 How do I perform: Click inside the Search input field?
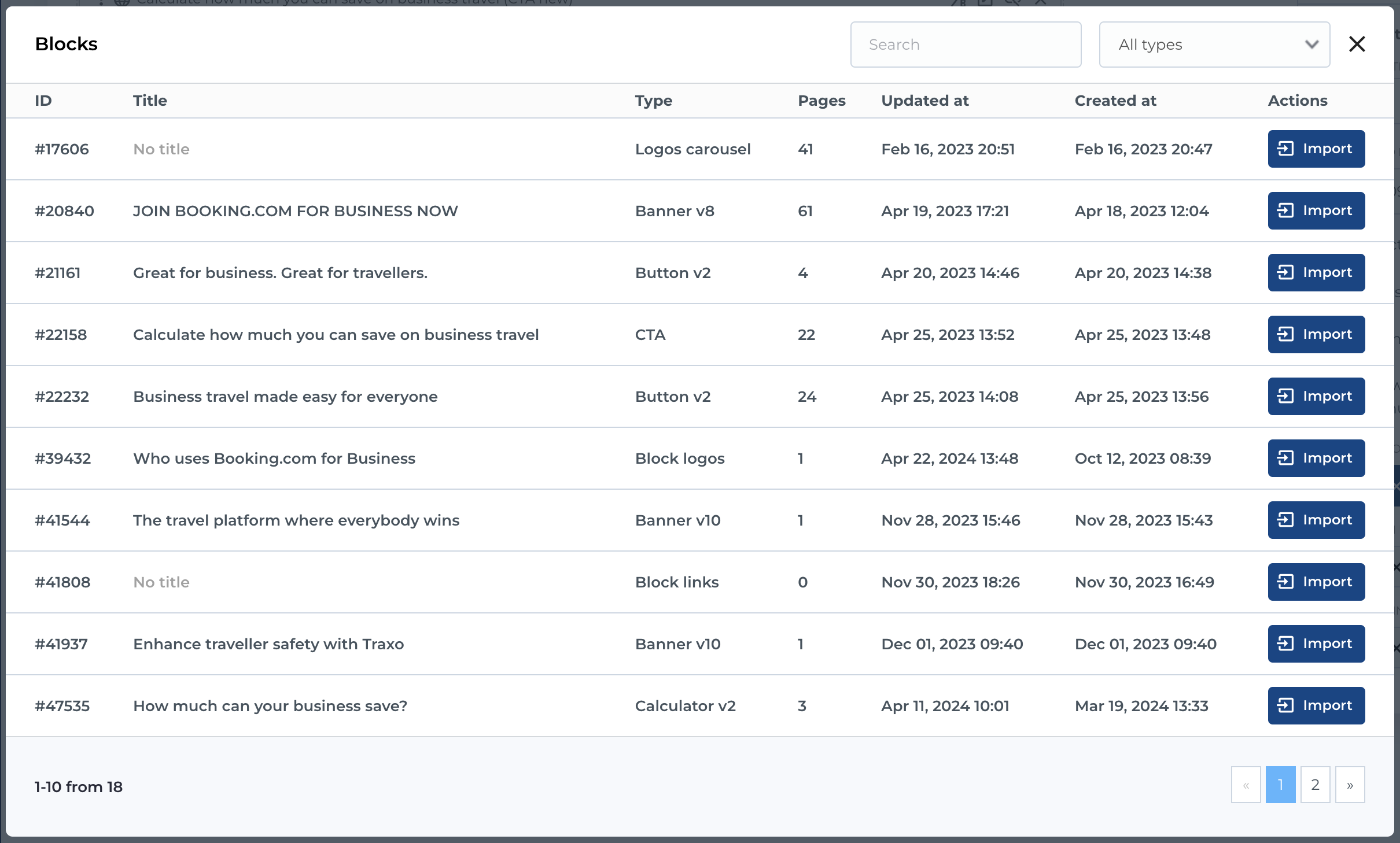(x=965, y=44)
